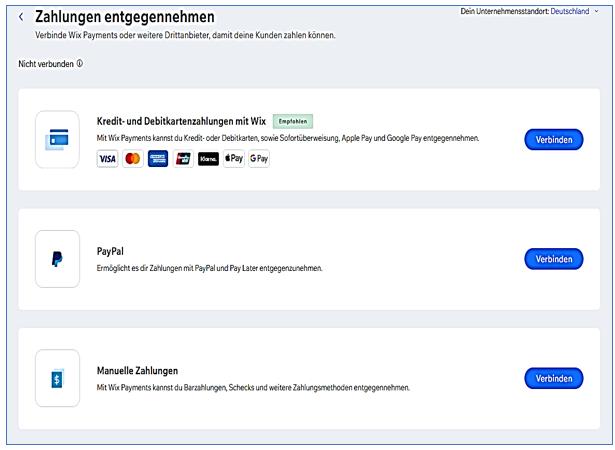
Task: Click the Dein Unternehmensstandort label
Action: click(x=505, y=11)
